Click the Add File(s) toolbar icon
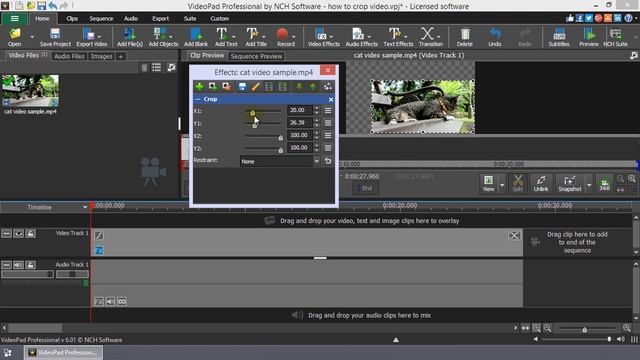640x360 pixels. [x=129, y=34]
